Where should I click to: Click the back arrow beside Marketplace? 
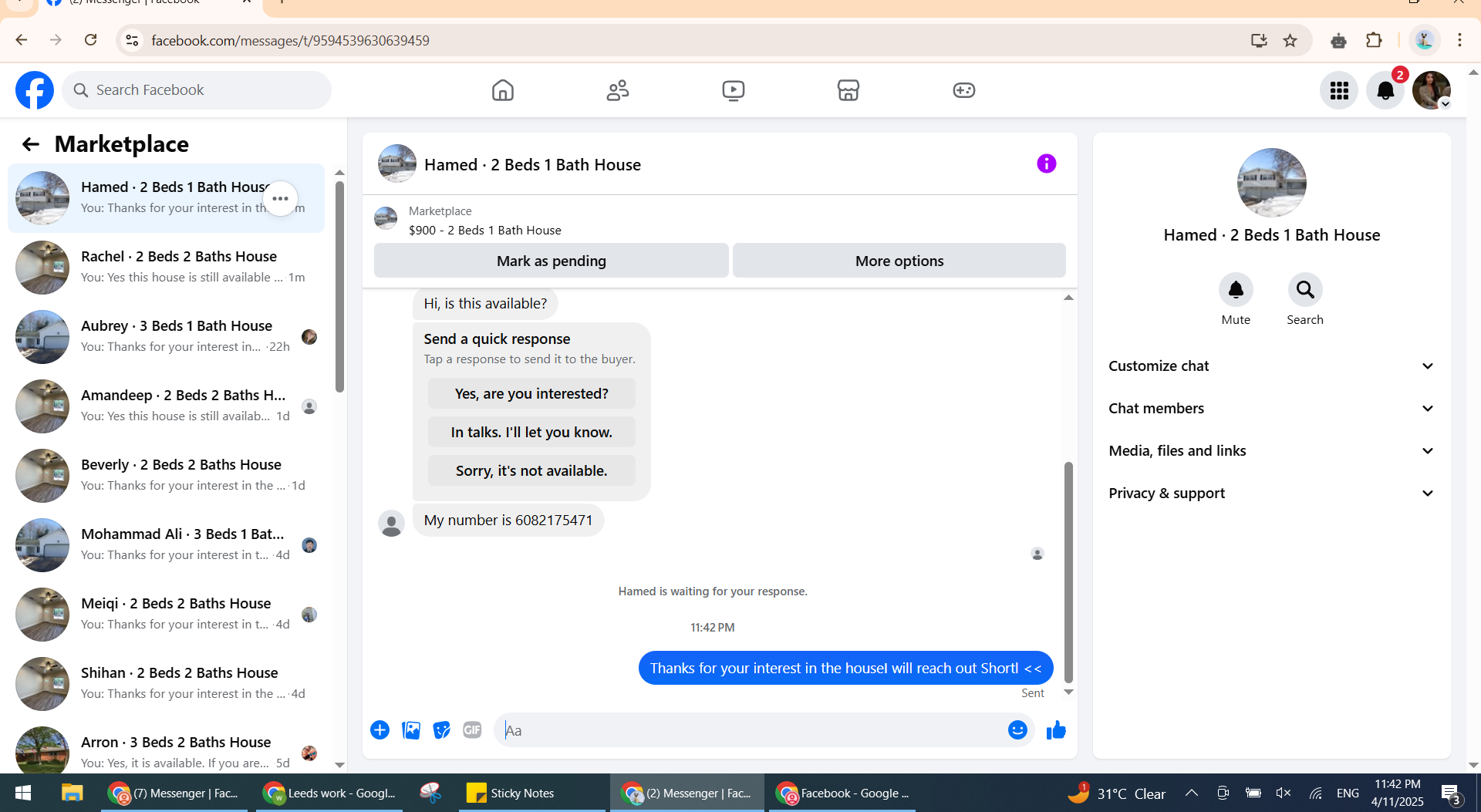tap(30, 144)
